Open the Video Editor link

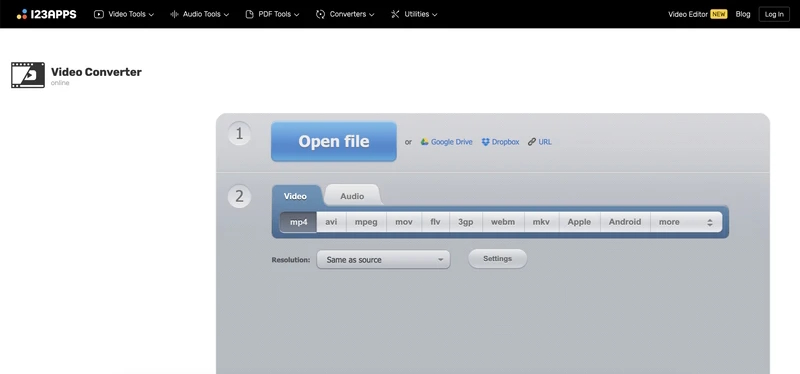688,14
